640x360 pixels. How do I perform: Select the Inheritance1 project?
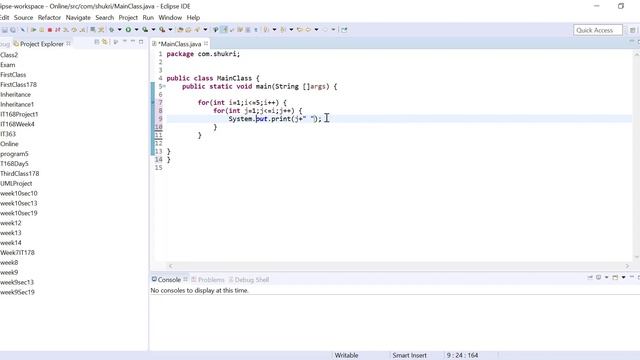point(17,104)
